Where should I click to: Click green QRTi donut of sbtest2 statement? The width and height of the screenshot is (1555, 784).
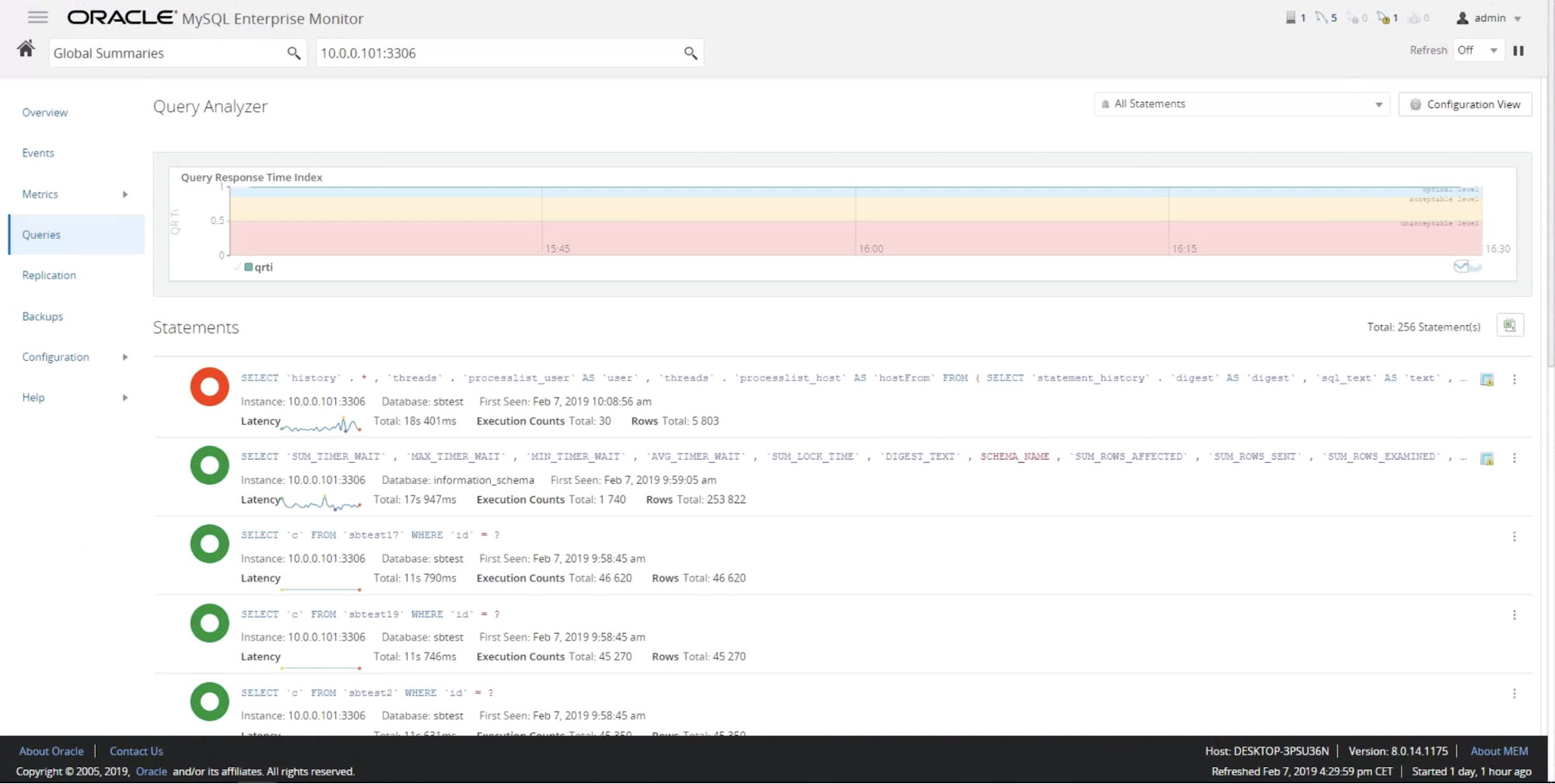click(x=209, y=702)
